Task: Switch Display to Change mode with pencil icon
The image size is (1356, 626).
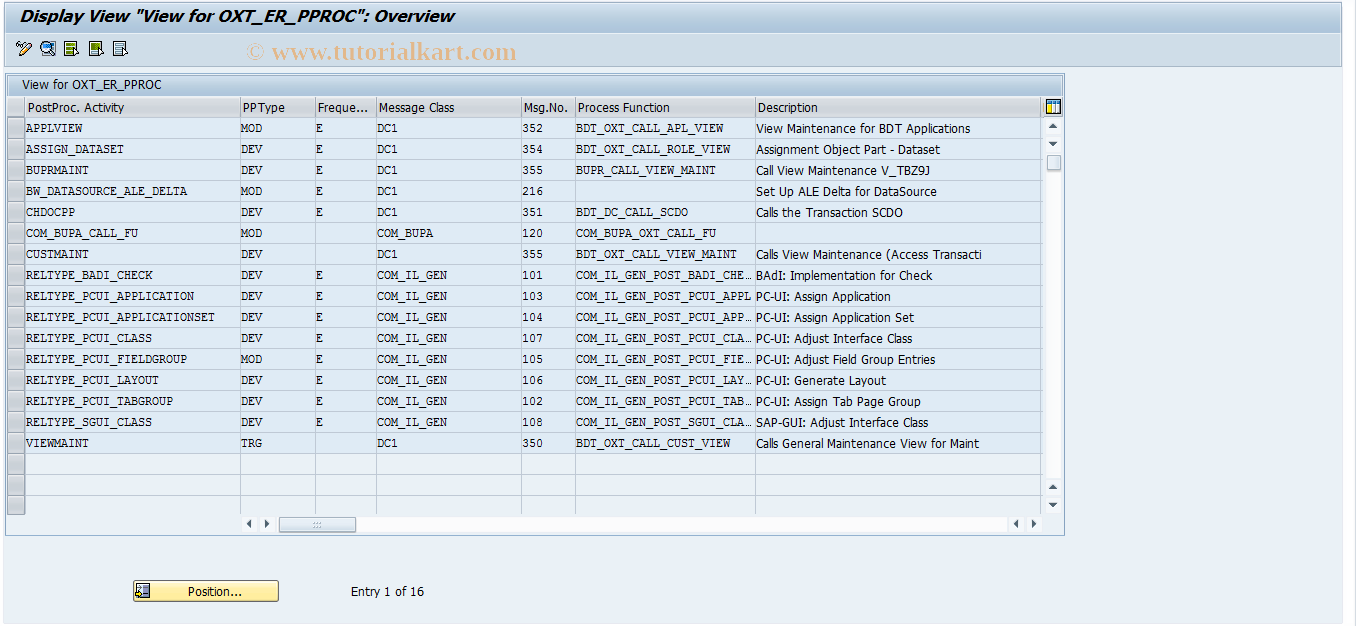Action: 23,48
